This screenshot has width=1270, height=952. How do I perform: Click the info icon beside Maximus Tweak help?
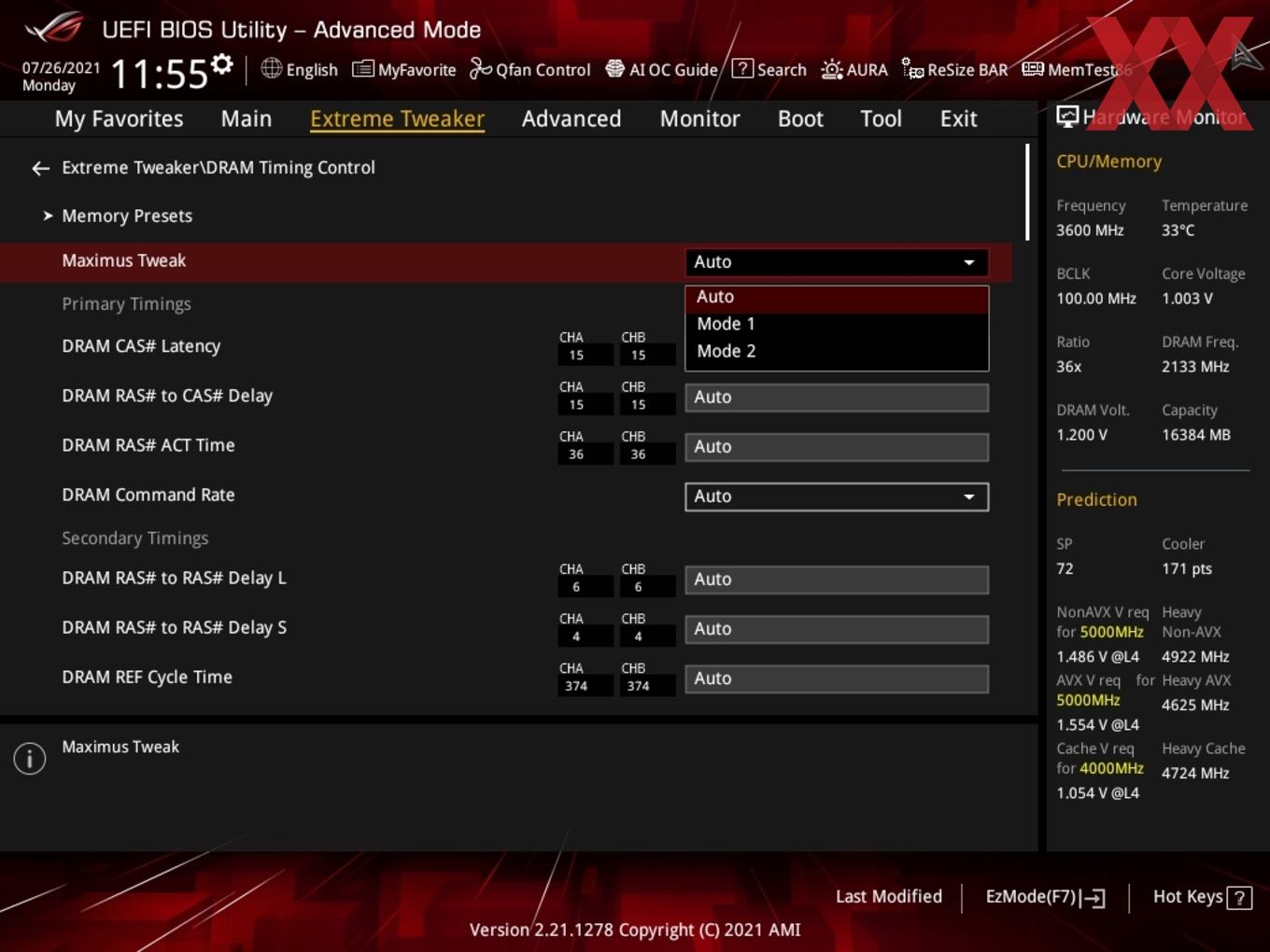pos(30,758)
